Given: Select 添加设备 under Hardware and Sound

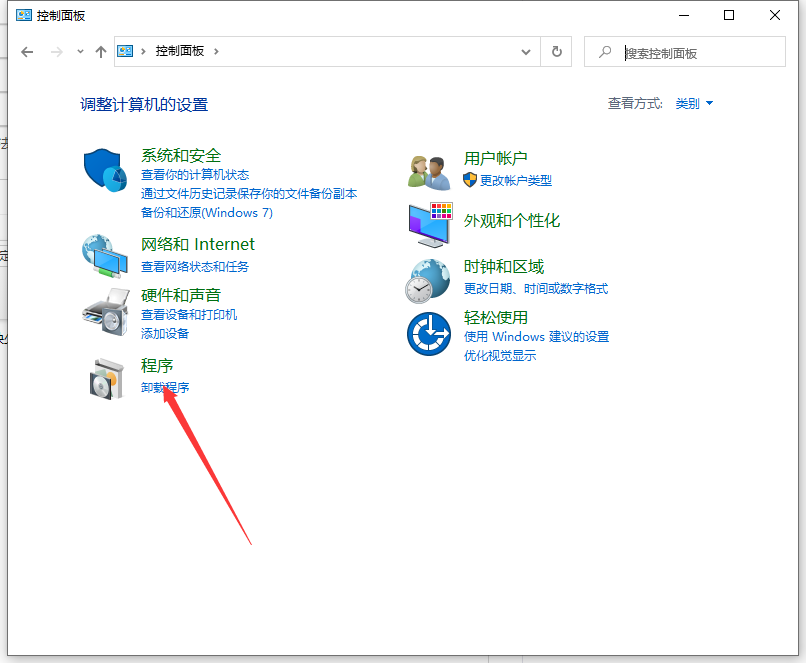Looking at the screenshot, I should tap(165, 334).
